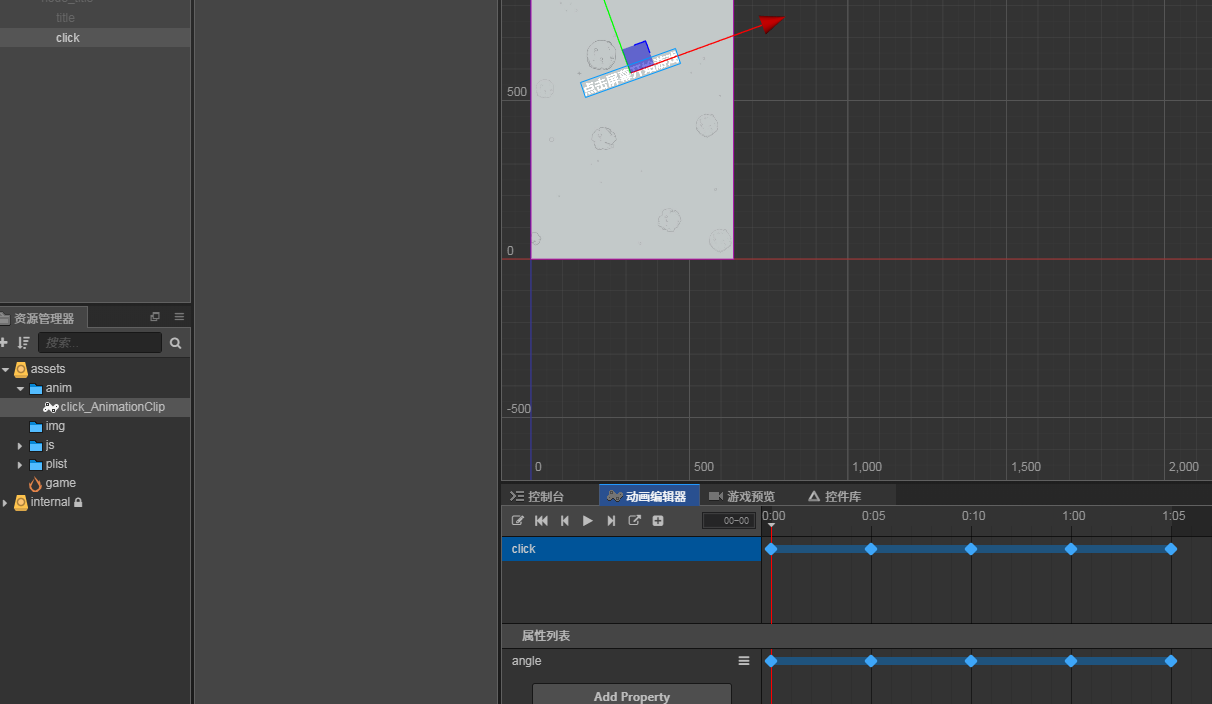
Task: Click the assets root database icon
Action: [x=21, y=369]
